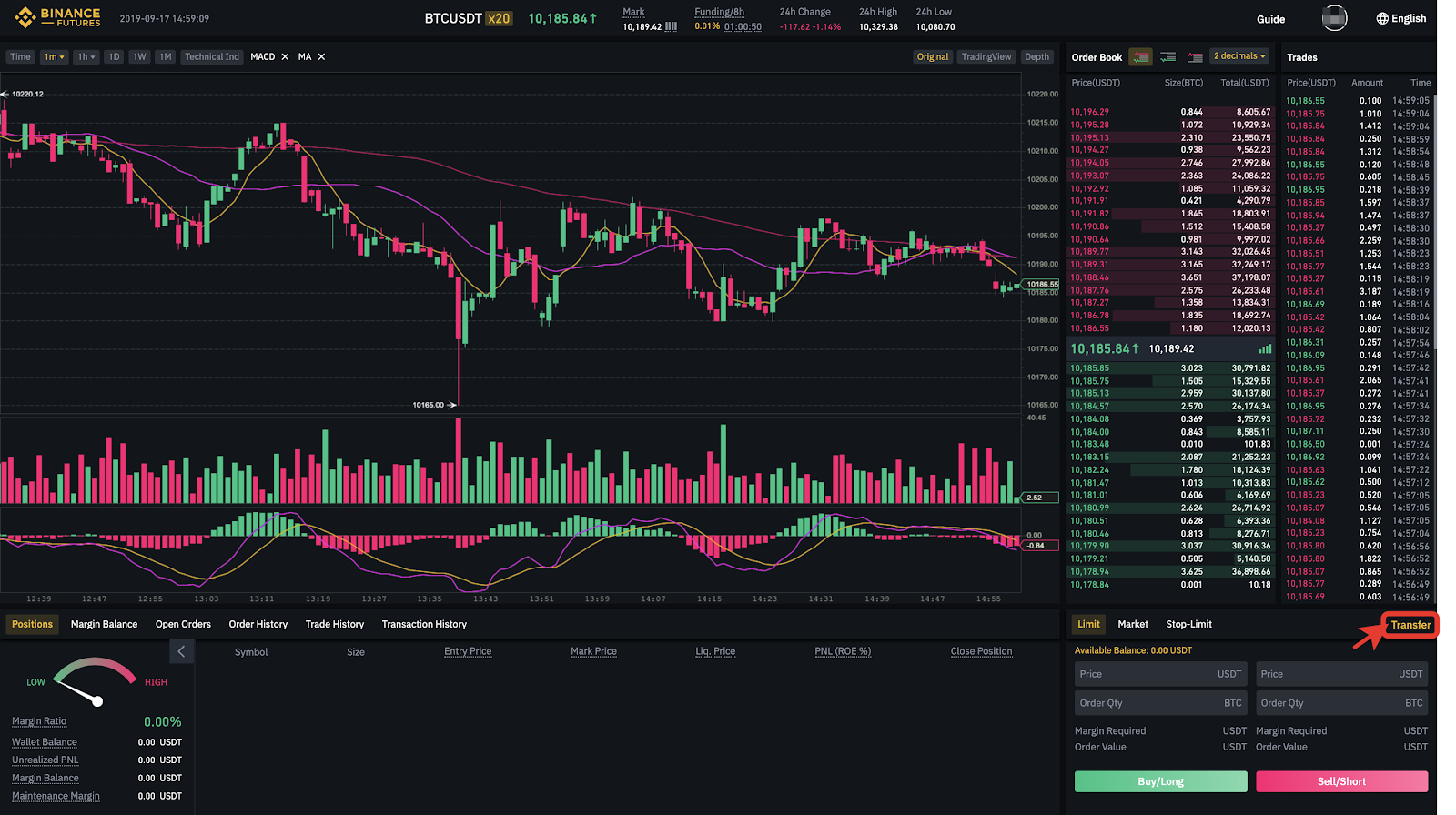Open the Open Orders tab

pos(183,624)
